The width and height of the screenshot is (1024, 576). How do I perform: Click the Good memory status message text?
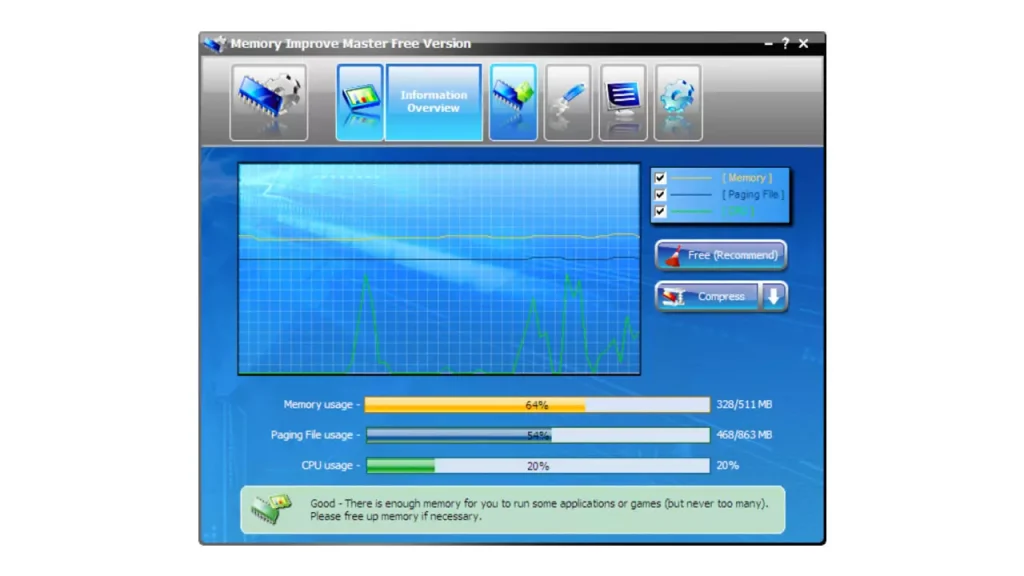(539, 510)
